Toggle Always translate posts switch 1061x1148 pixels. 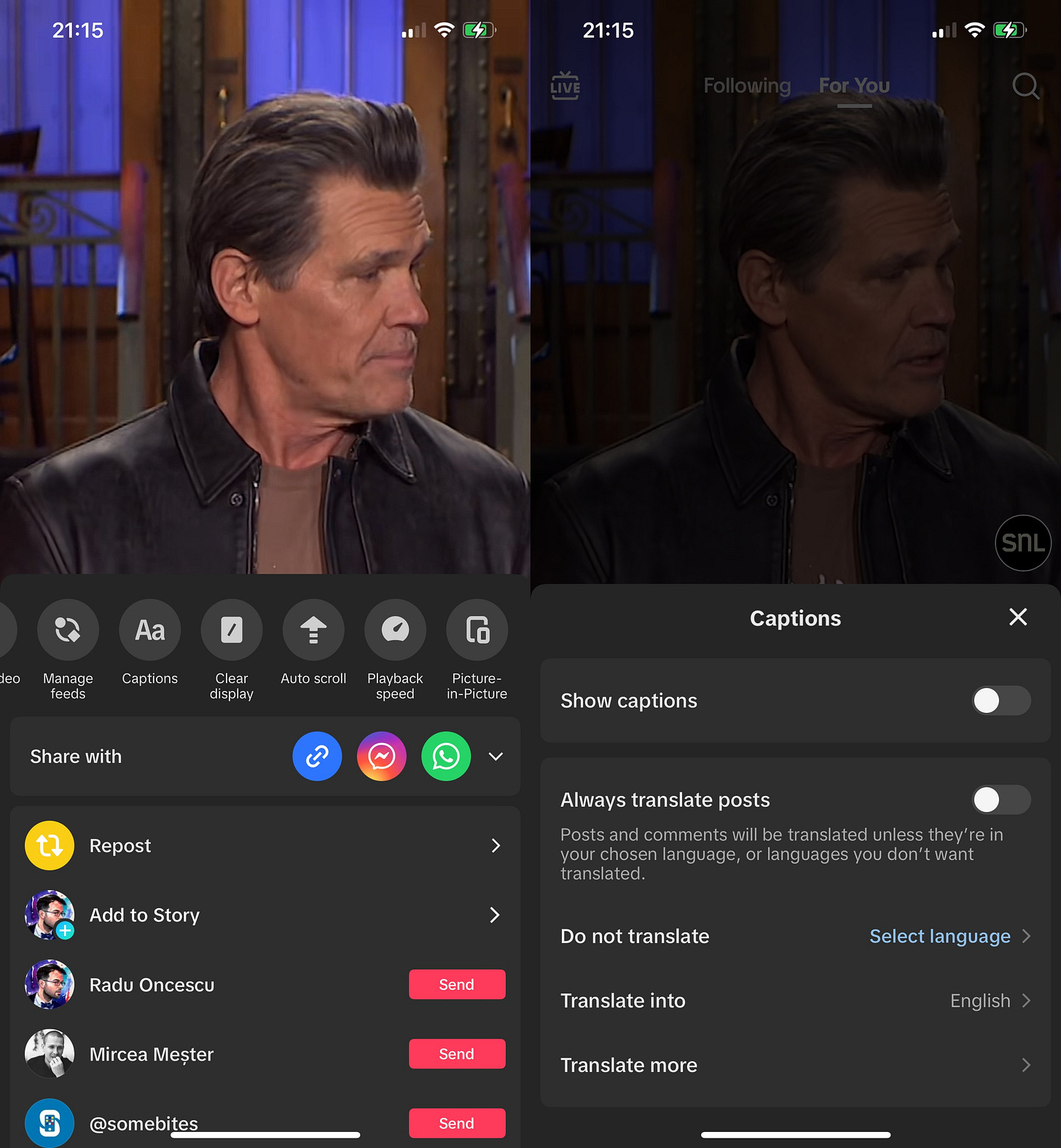1001,800
